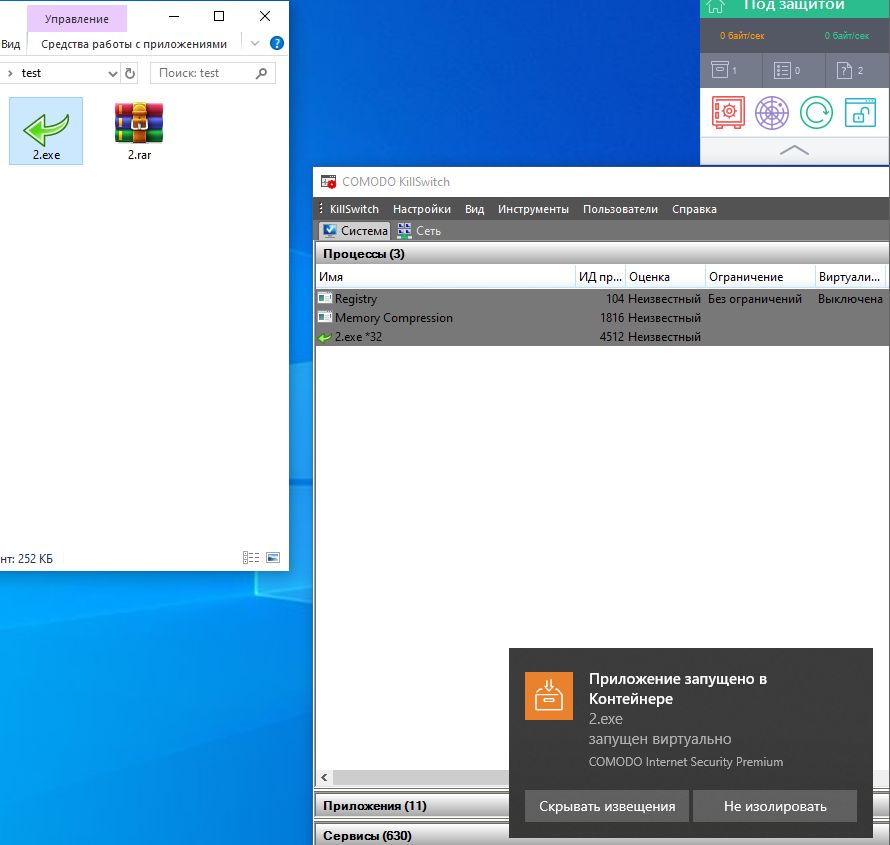Click Не изолировать button
The width and height of the screenshot is (890, 845).
(x=775, y=806)
